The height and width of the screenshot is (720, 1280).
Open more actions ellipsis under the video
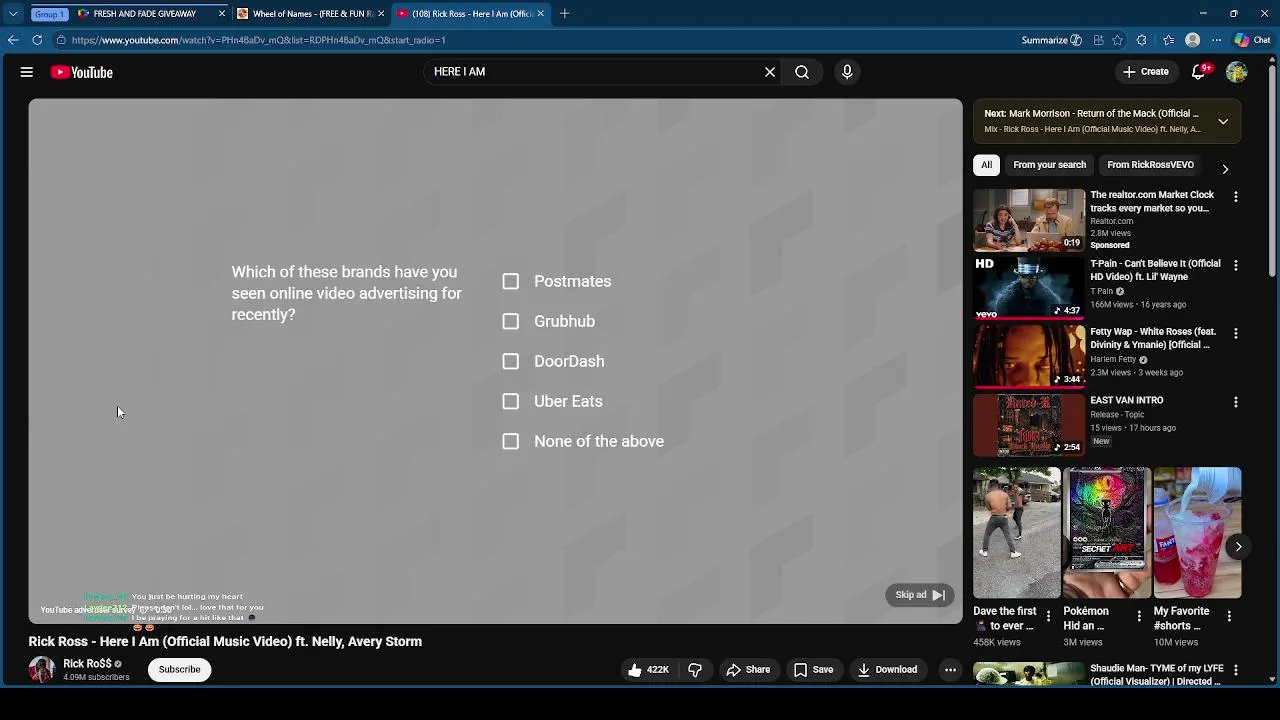tap(951, 670)
